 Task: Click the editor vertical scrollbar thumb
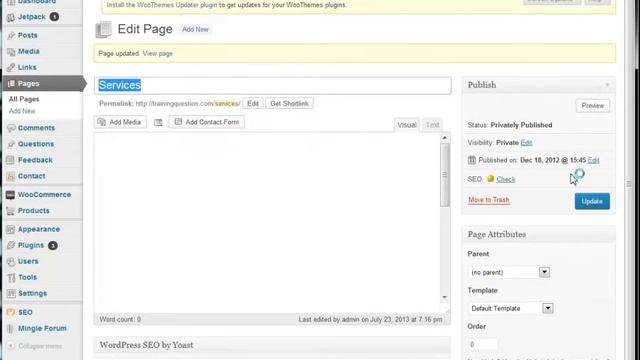click(444, 175)
